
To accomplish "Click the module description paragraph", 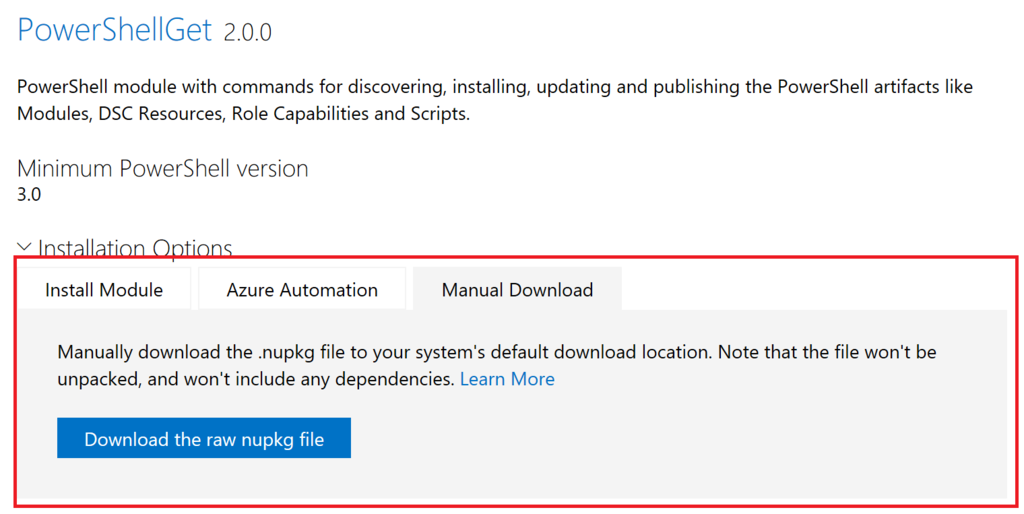I will 495,100.
